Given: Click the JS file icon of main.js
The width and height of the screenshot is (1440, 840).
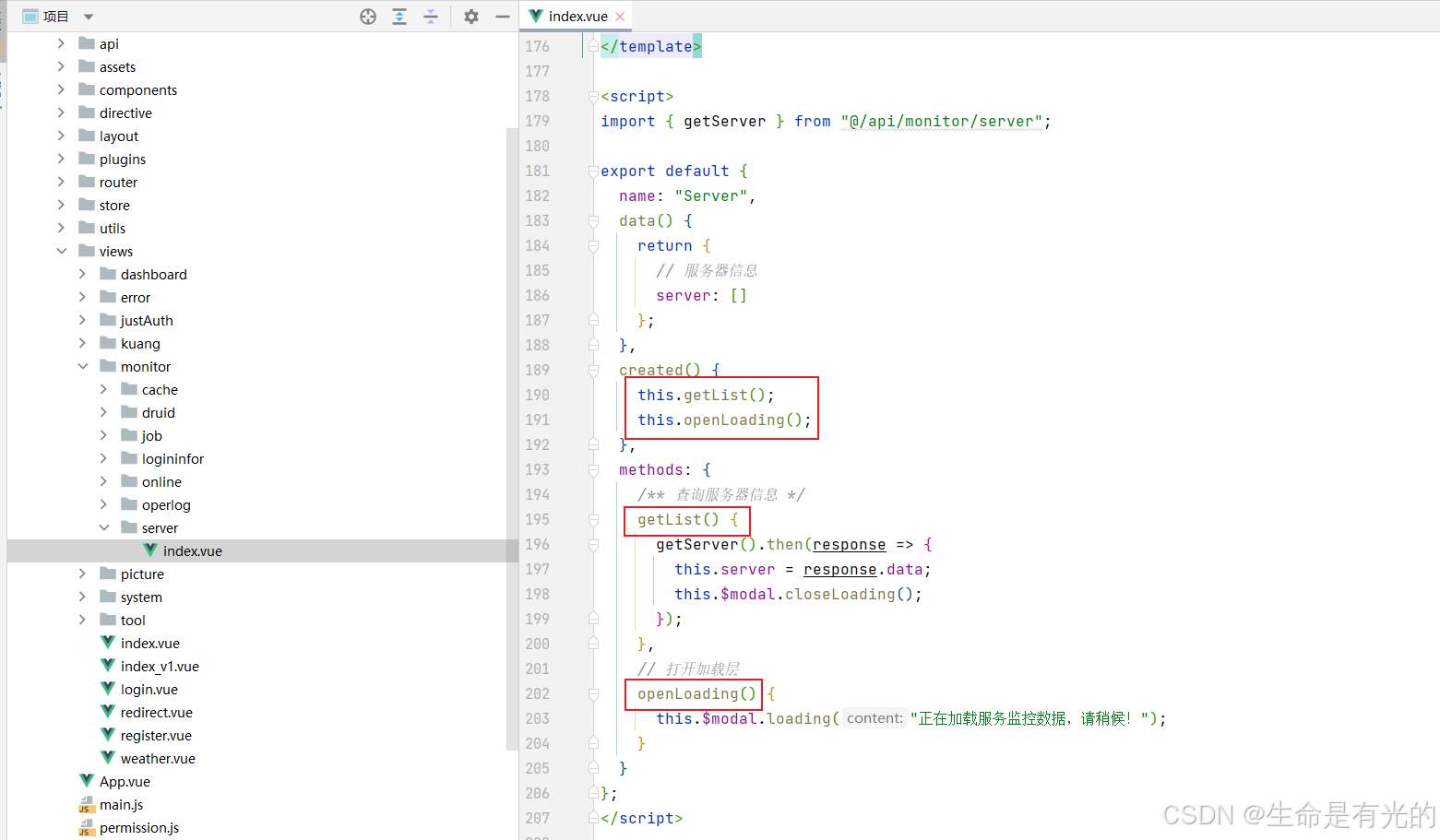Looking at the screenshot, I should pos(87,804).
